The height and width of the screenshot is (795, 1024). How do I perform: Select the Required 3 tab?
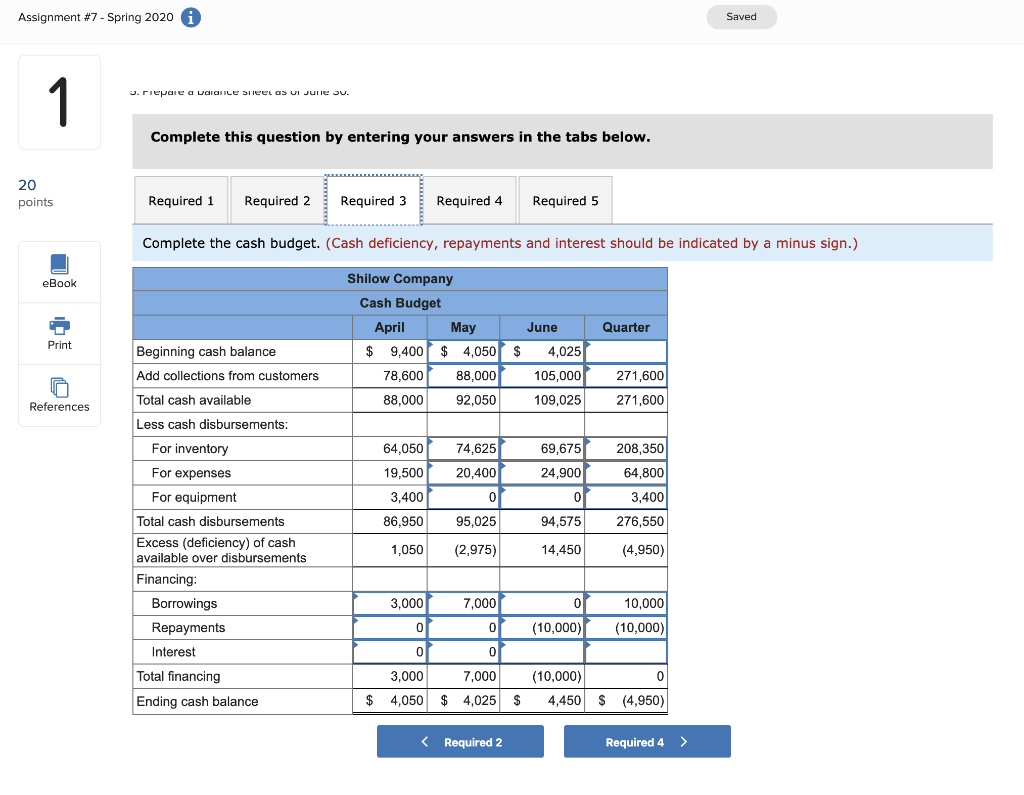[373, 200]
